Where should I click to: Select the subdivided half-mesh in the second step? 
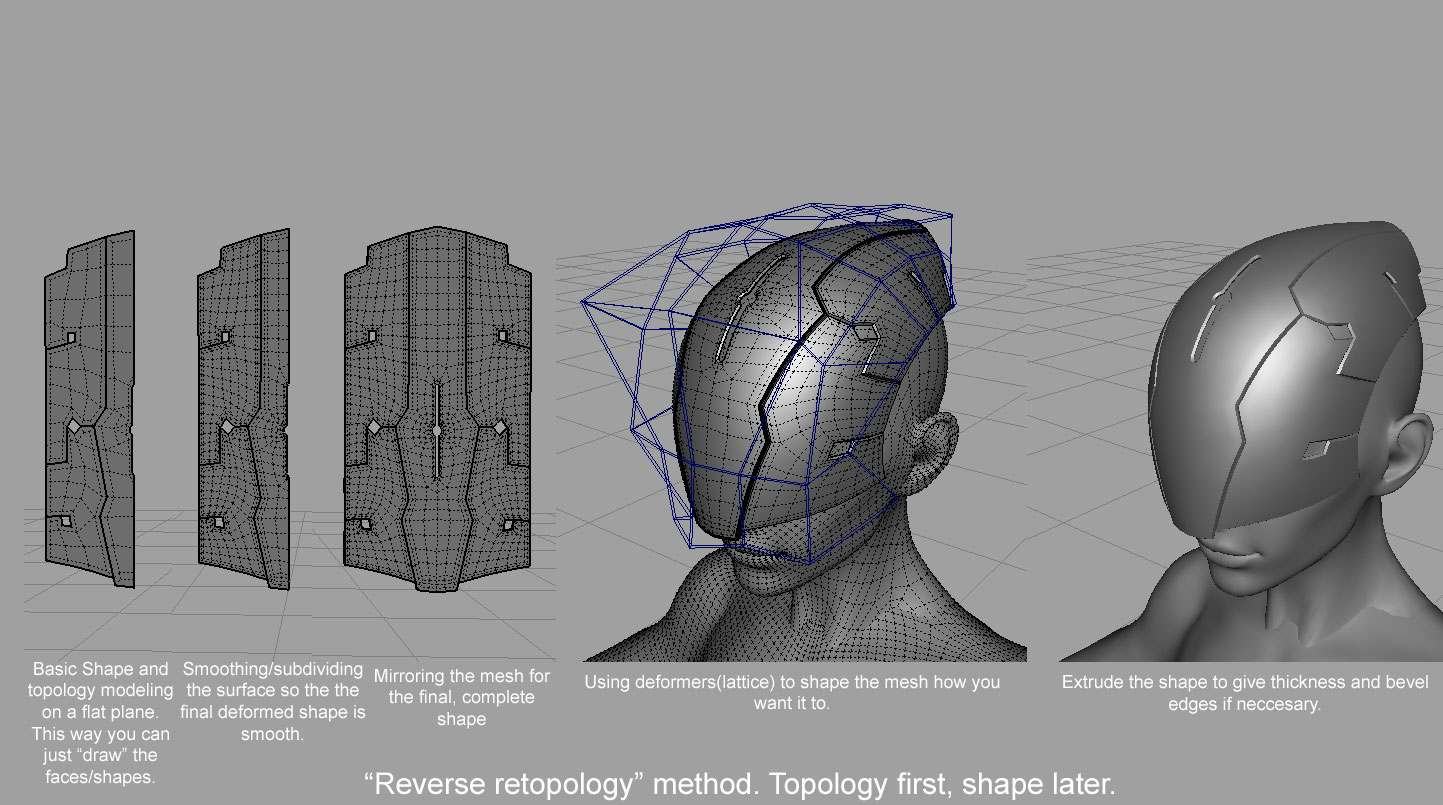coord(245,408)
